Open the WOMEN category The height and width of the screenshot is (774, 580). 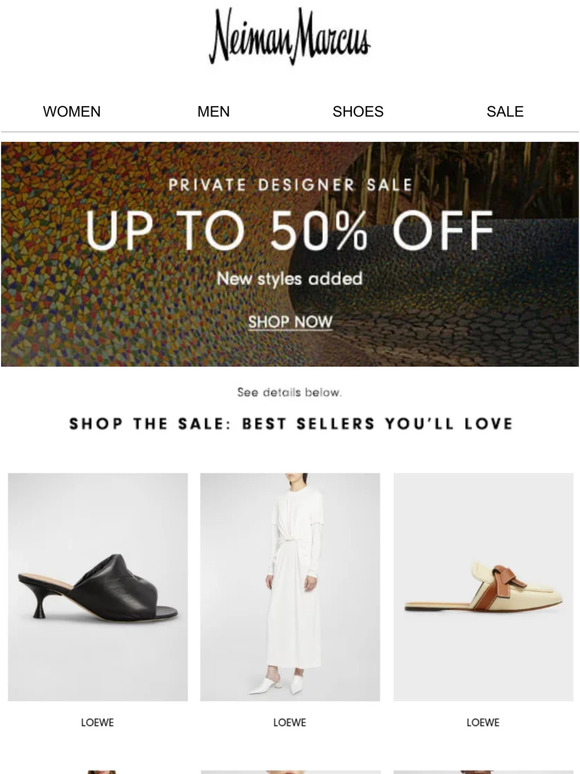[x=72, y=112]
